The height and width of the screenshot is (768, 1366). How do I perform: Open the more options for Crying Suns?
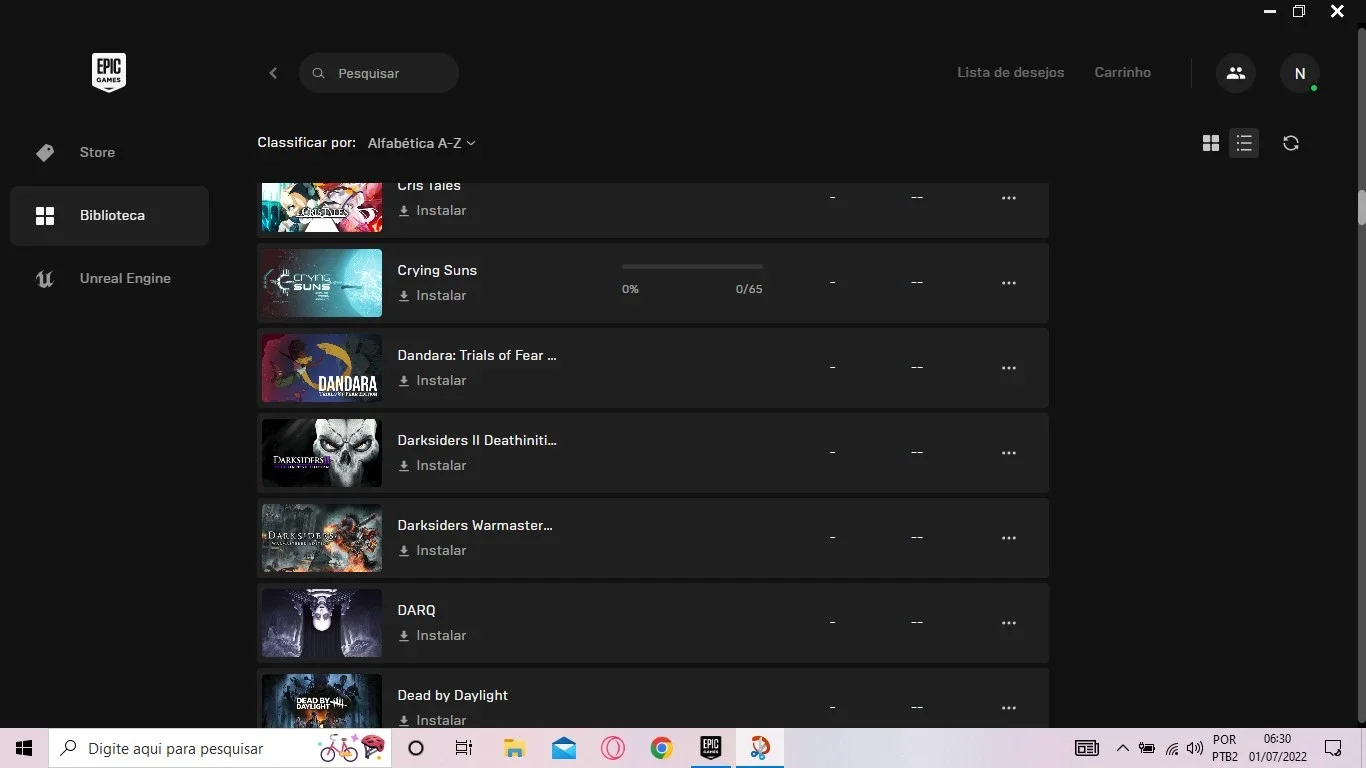[1009, 283]
